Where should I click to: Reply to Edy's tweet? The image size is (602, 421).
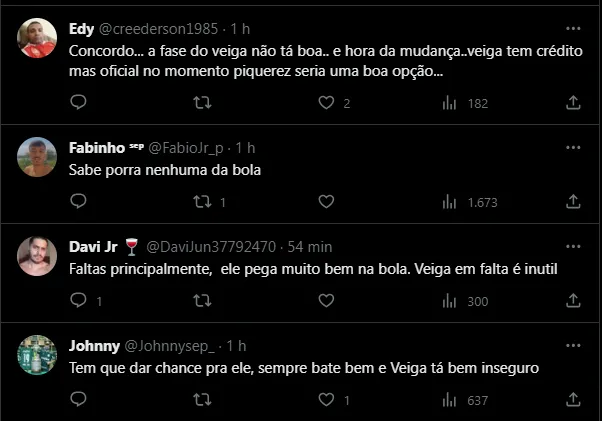77,102
